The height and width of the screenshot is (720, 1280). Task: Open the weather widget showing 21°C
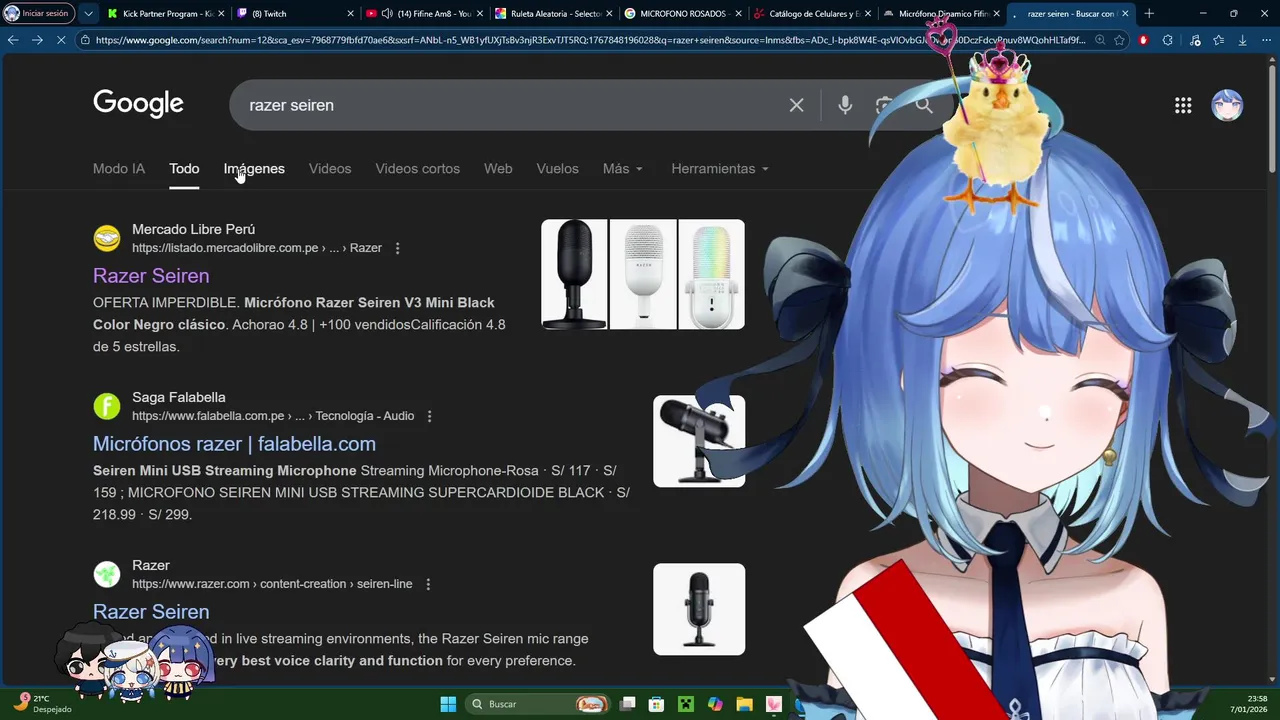click(40, 704)
